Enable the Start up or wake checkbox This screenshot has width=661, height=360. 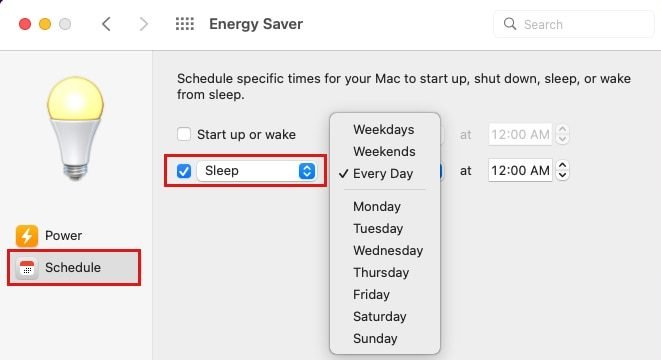point(184,134)
